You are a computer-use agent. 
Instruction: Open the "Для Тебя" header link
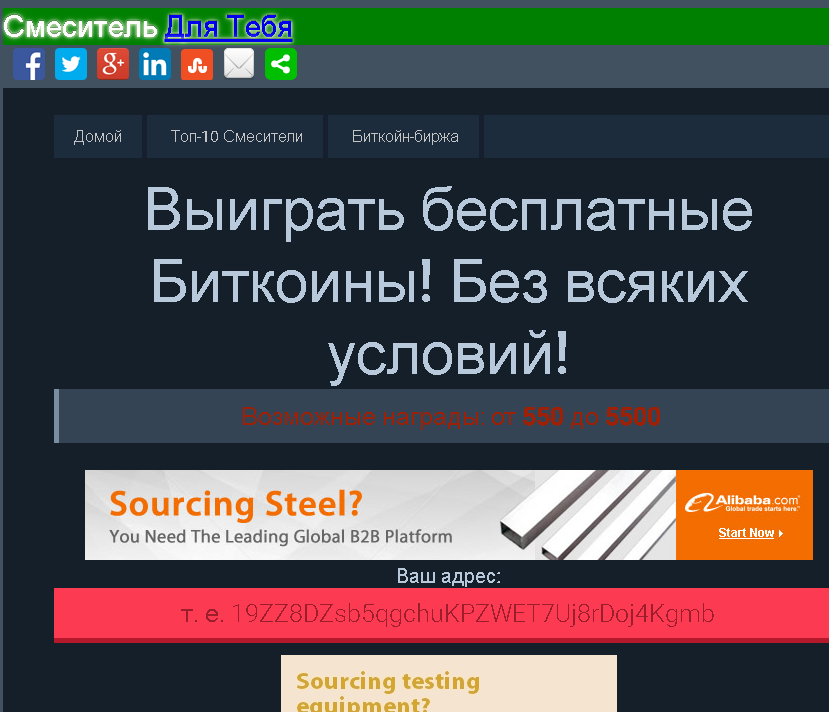tap(228, 27)
